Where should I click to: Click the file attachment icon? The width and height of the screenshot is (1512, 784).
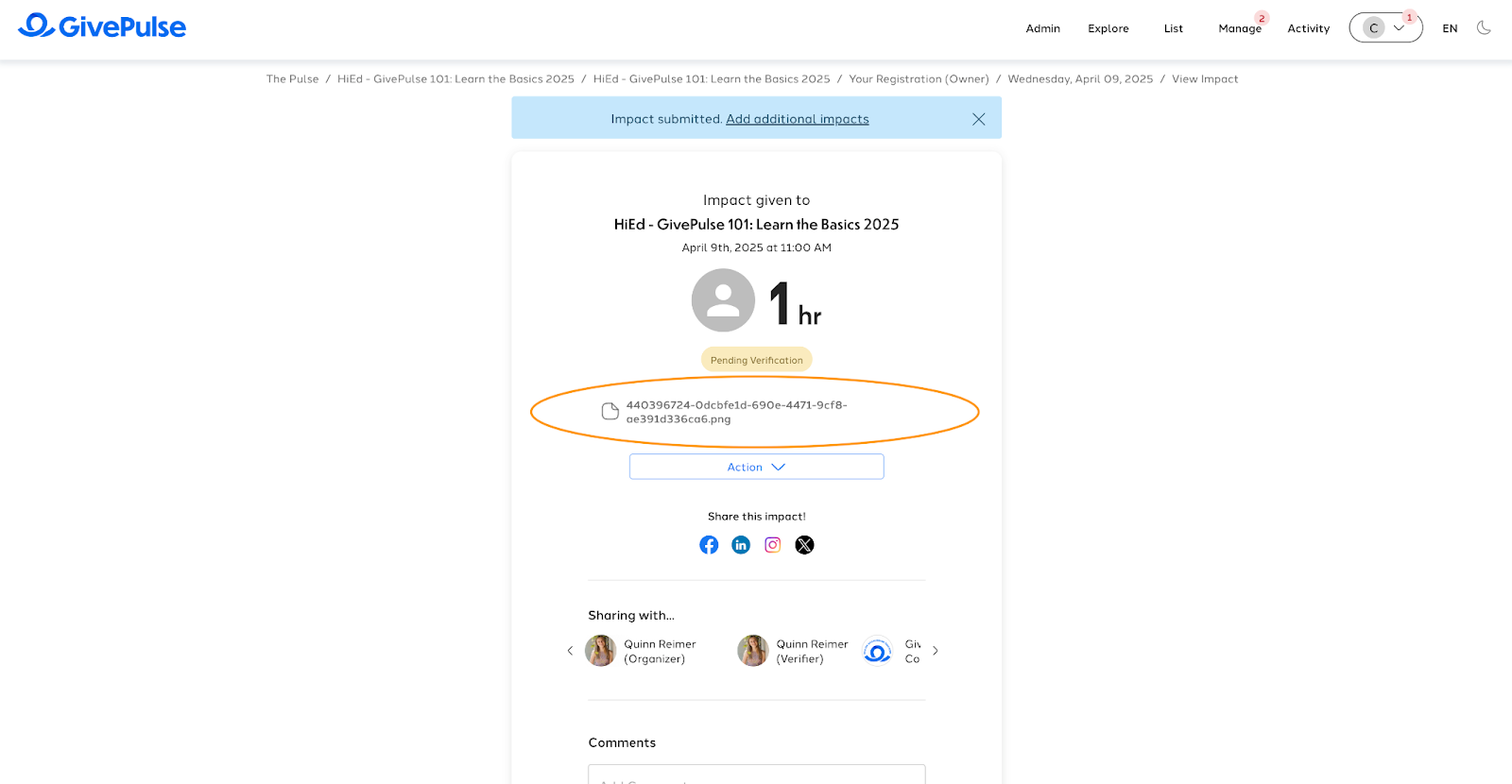610,411
